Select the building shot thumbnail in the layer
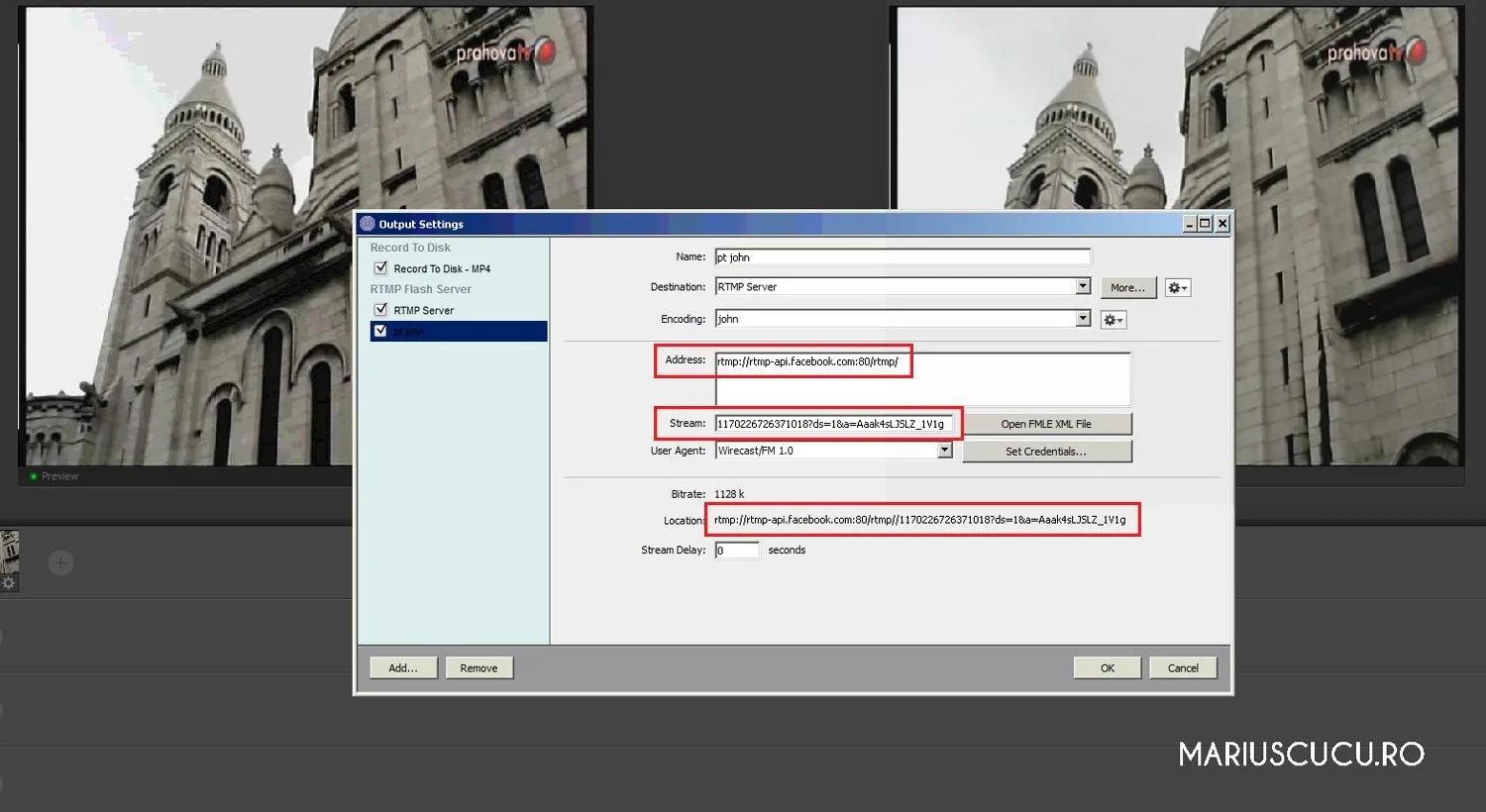The image size is (1486, 812). point(9,553)
